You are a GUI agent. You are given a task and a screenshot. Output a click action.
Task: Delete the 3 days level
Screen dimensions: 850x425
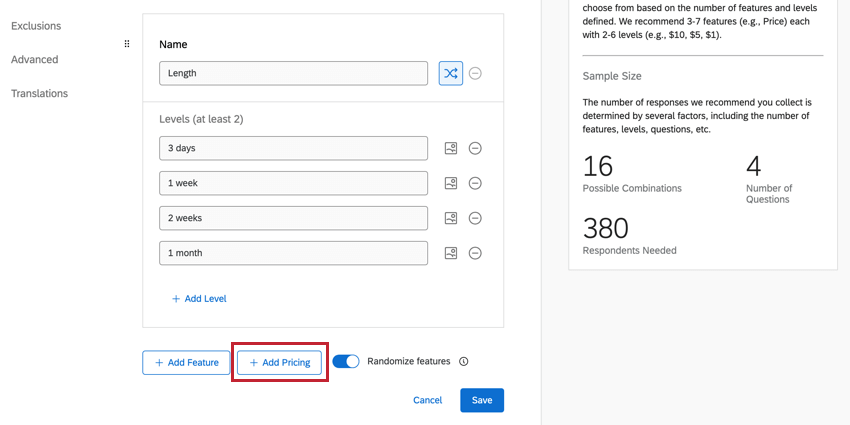pos(476,148)
